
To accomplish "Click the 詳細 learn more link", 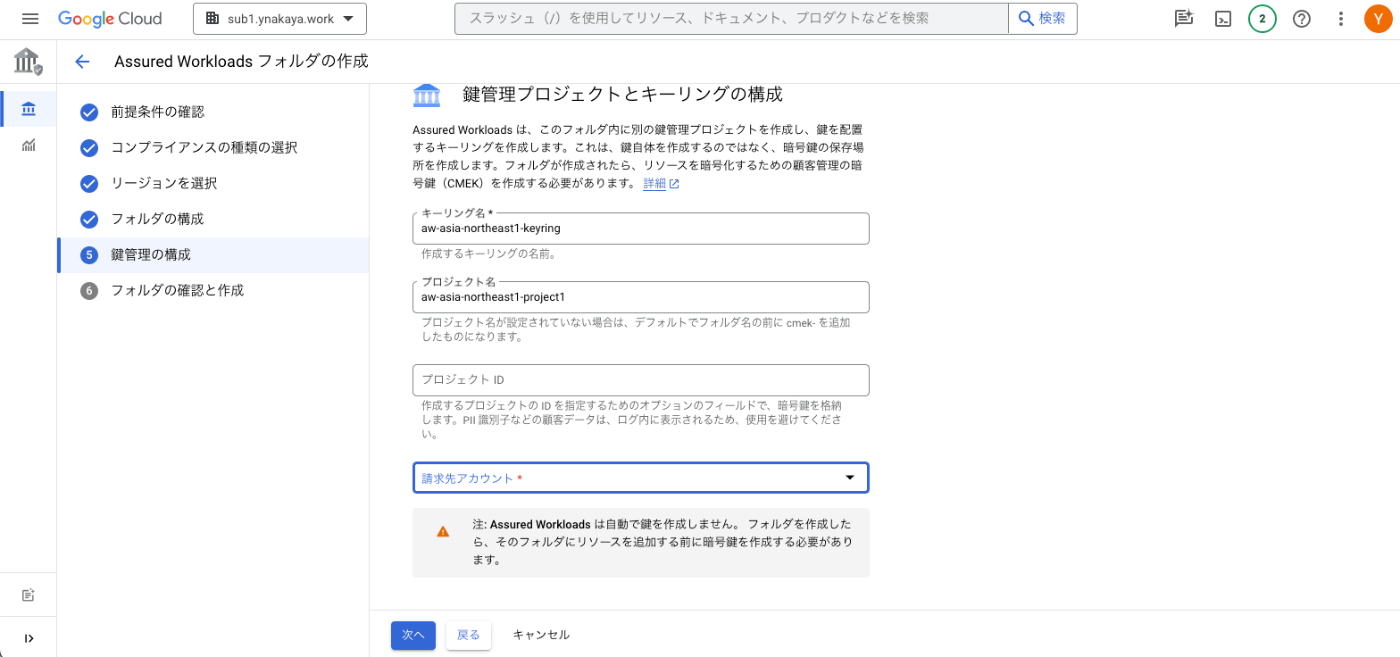I will coord(661,184).
